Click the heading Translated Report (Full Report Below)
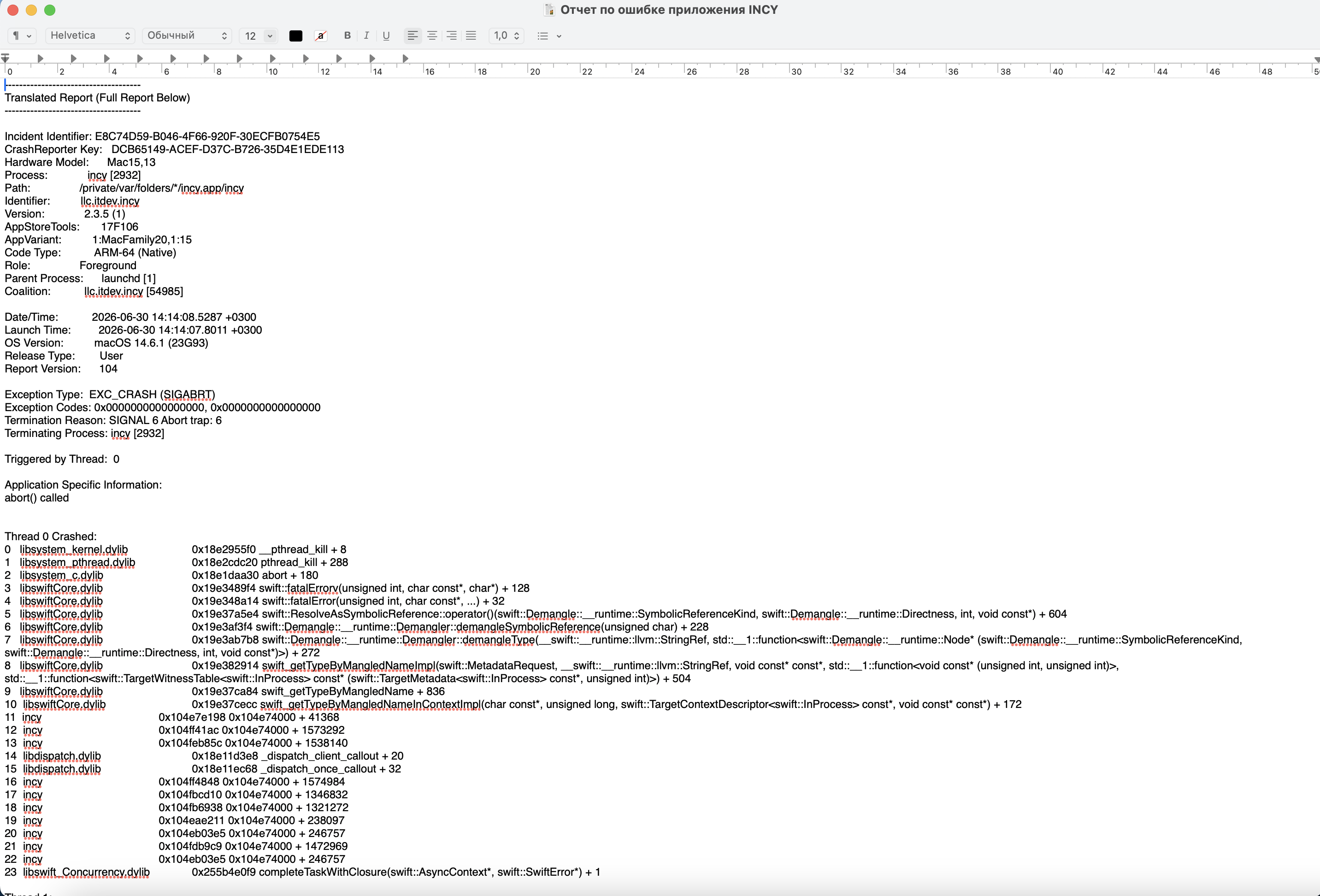Screen dimensions: 1320x896 (97, 98)
